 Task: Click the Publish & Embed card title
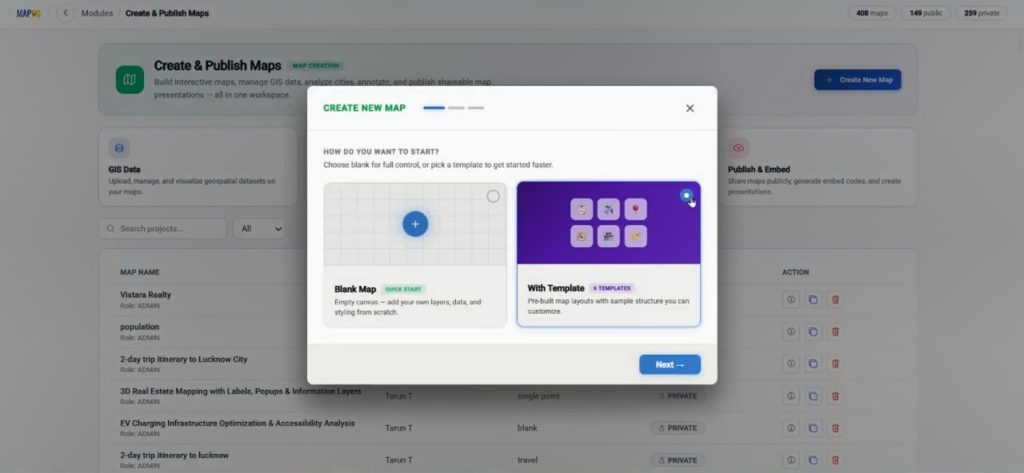tap(759, 169)
